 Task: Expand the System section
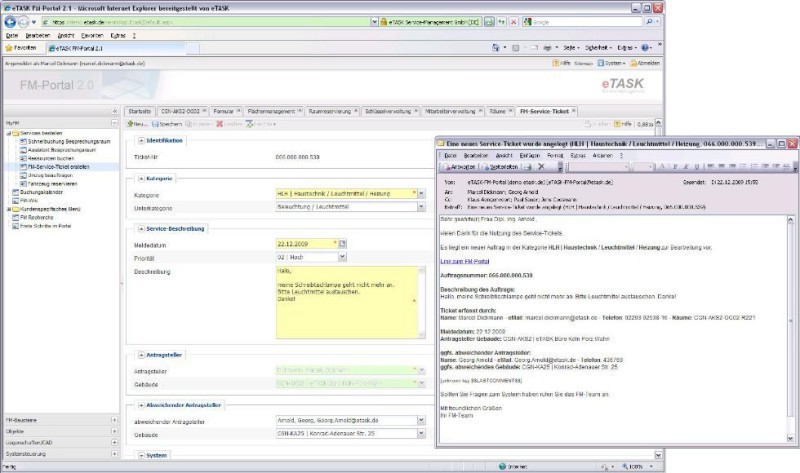(x=141, y=455)
